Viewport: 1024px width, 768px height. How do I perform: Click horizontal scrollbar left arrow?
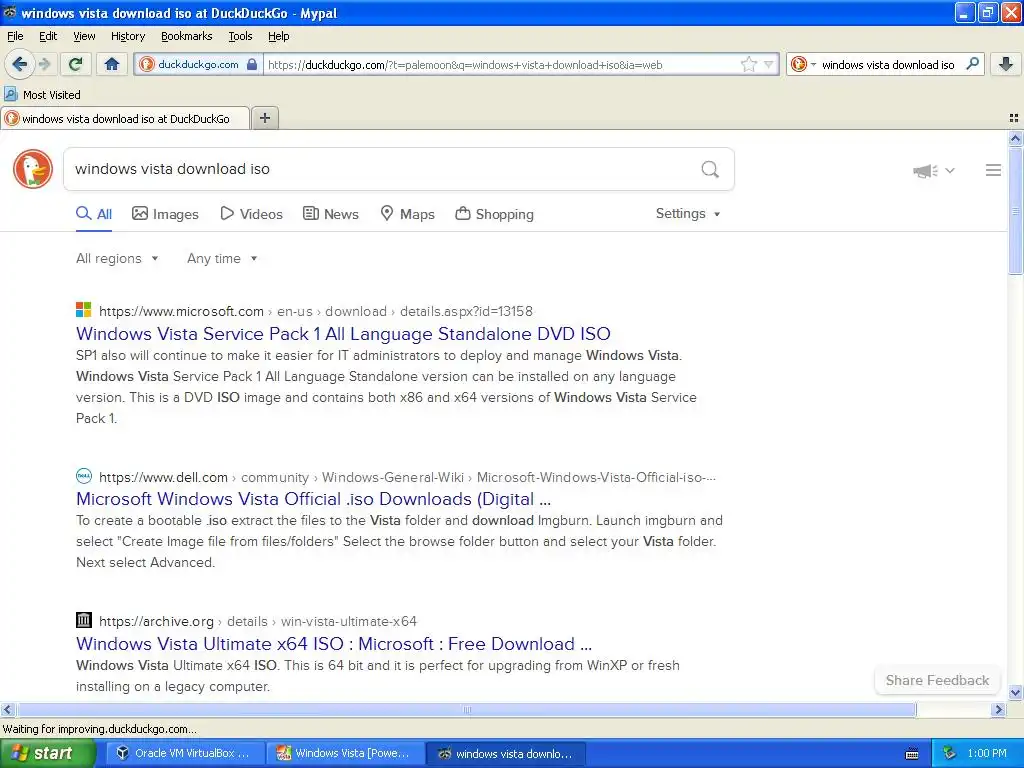(x=7, y=709)
